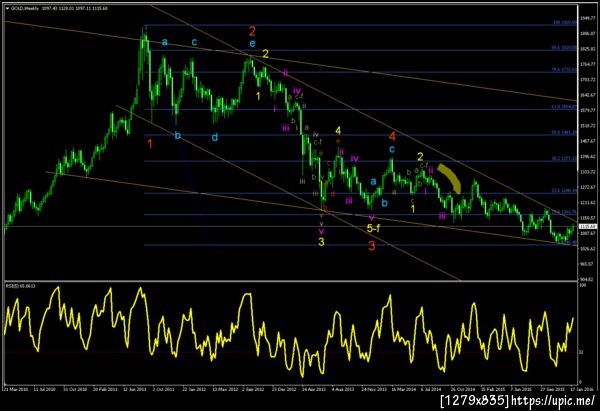The width and height of the screenshot is (600, 411).
Task: Select the red wave label 2 at the top
Action: 252,31
